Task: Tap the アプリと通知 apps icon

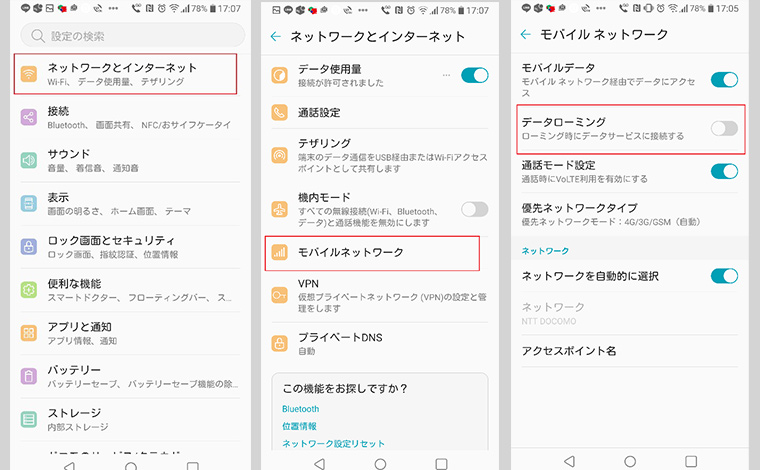Action: 29,333
